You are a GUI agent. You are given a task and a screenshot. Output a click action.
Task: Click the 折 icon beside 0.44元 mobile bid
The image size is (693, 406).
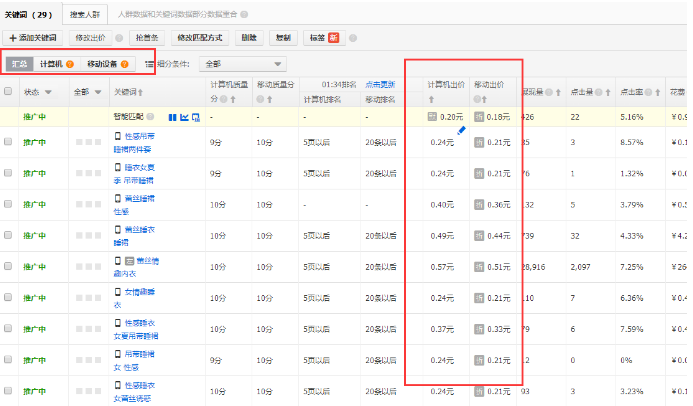click(479, 236)
